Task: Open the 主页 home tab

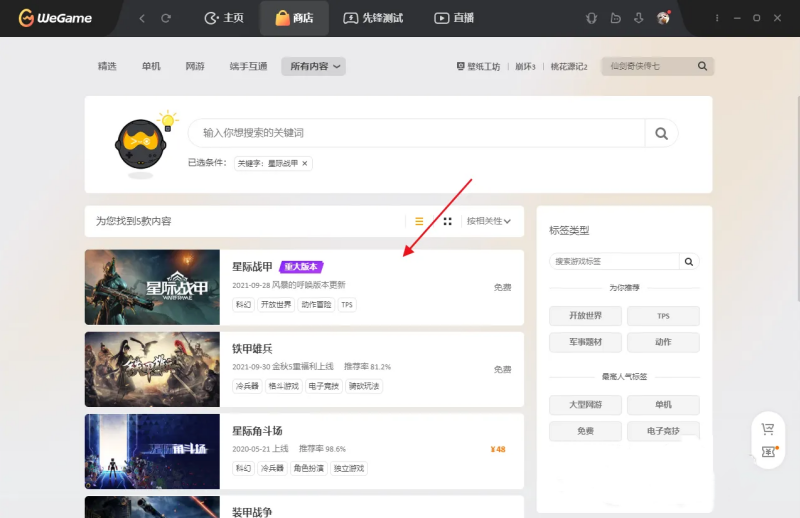Action: [x=224, y=18]
